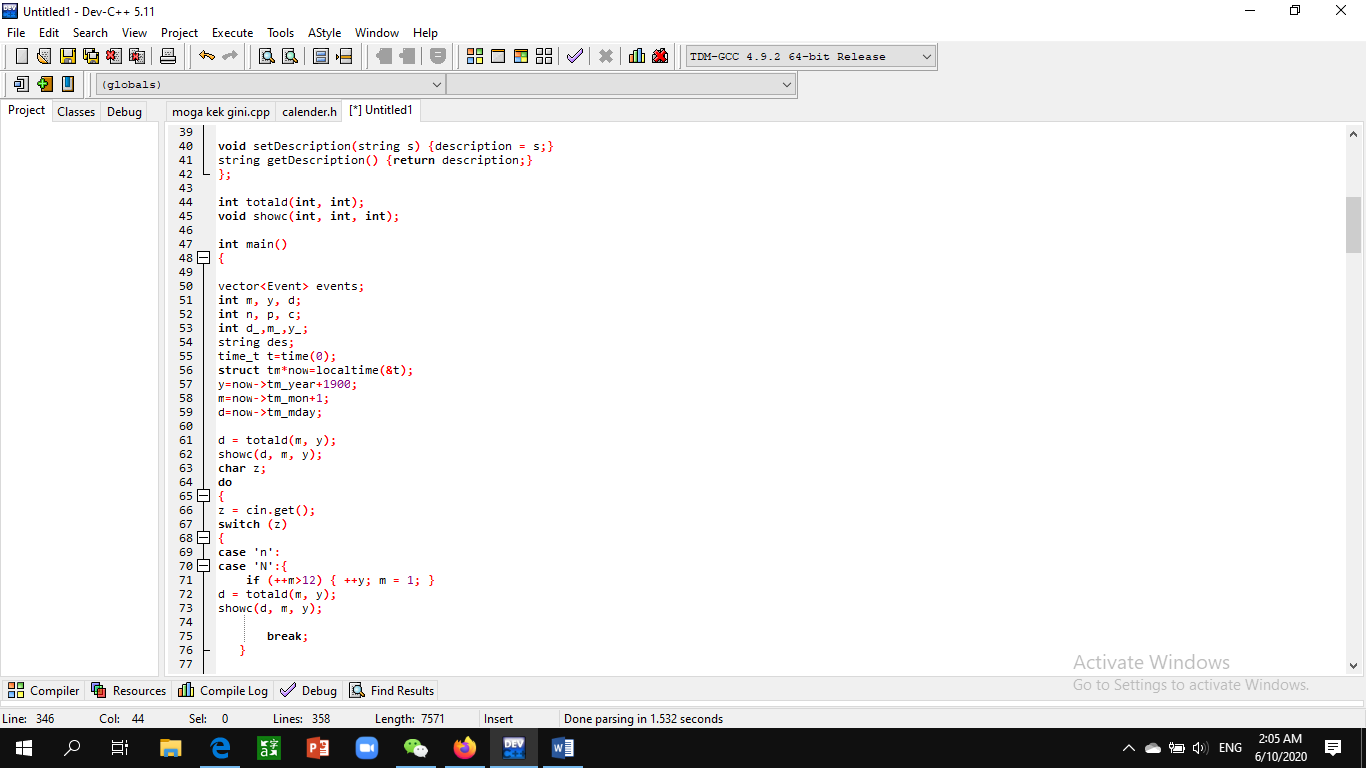Viewport: 1366px width, 768px height.
Task: Click code line 'vector<Event> events;'
Action: [x=291, y=286]
